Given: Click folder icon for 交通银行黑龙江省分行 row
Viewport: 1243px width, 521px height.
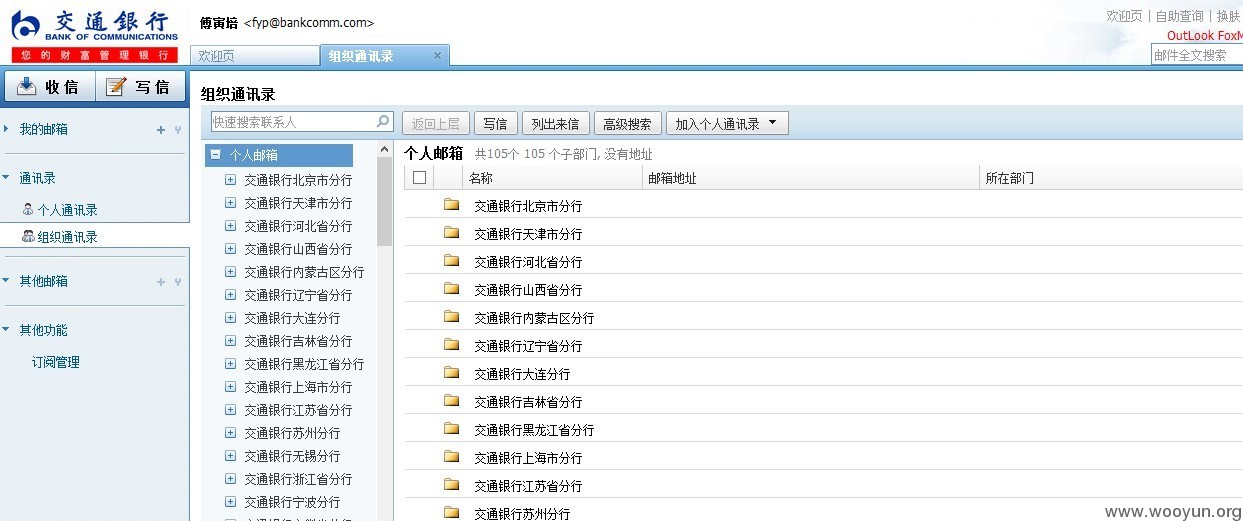Looking at the screenshot, I should (x=451, y=429).
